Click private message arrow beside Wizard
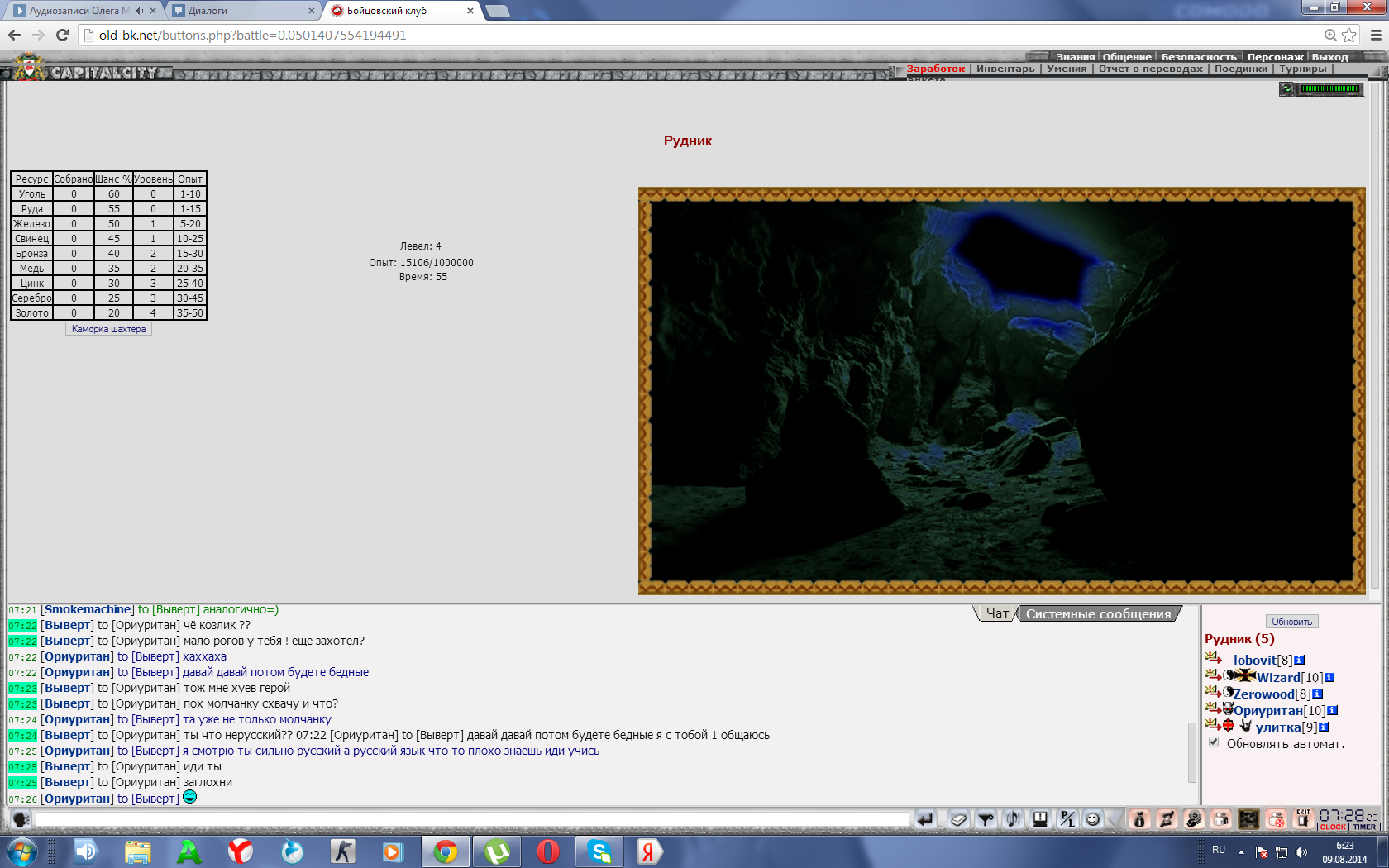This screenshot has width=1389, height=868. pyautogui.click(x=1213, y=675)
